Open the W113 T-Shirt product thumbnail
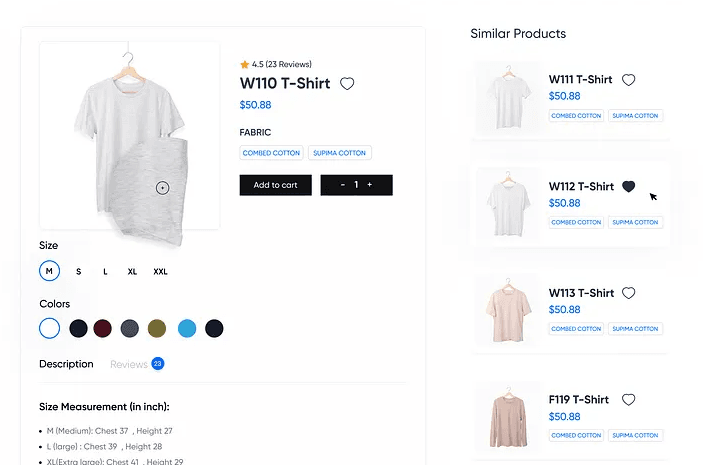This screenshot has width=703, height=465. click(503, 308)
